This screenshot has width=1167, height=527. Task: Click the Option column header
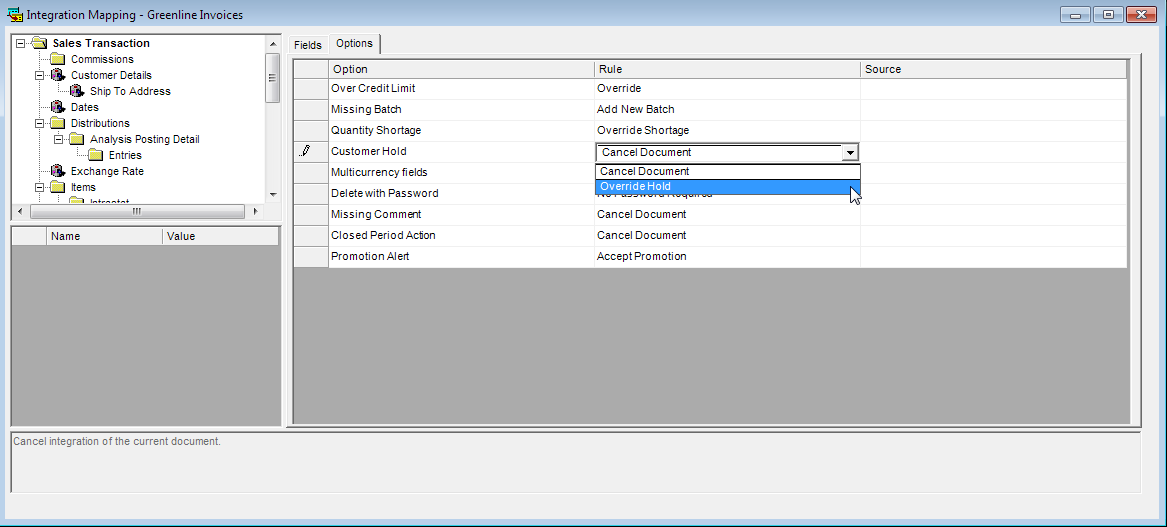(461, 69)
